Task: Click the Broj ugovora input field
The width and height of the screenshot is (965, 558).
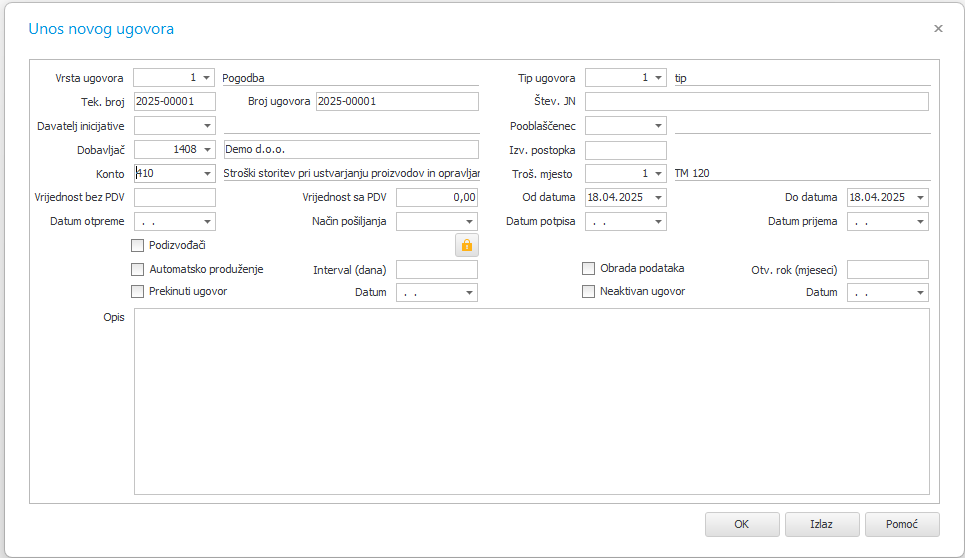Action: click(x=397, y=102)
